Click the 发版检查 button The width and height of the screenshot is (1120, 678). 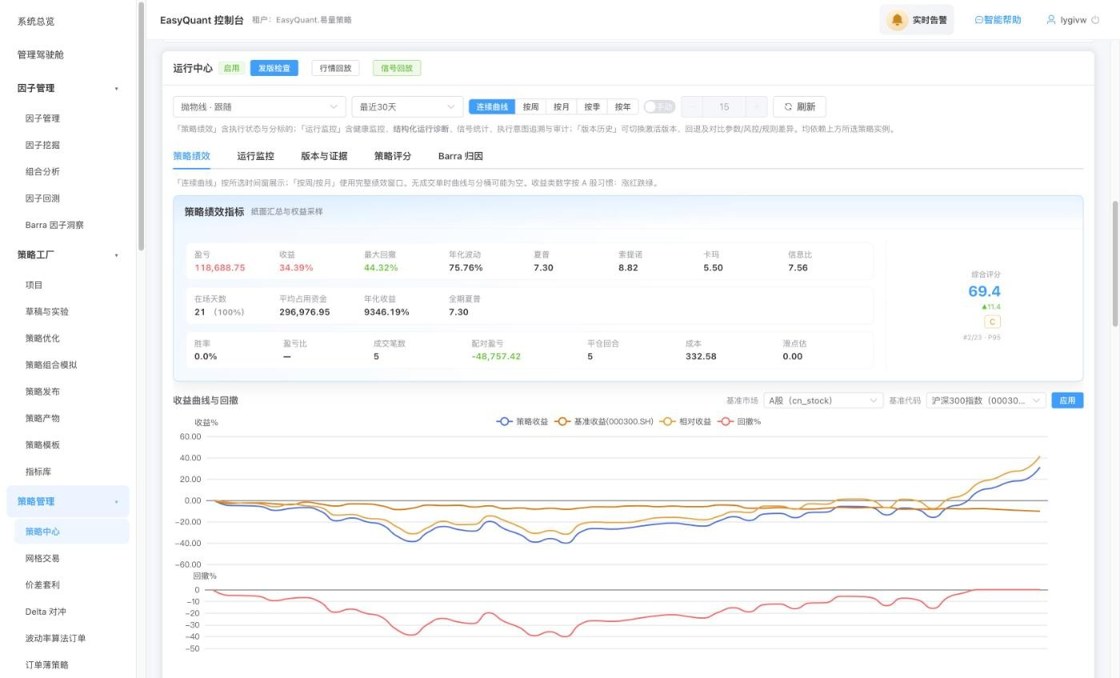click(274, 68)
